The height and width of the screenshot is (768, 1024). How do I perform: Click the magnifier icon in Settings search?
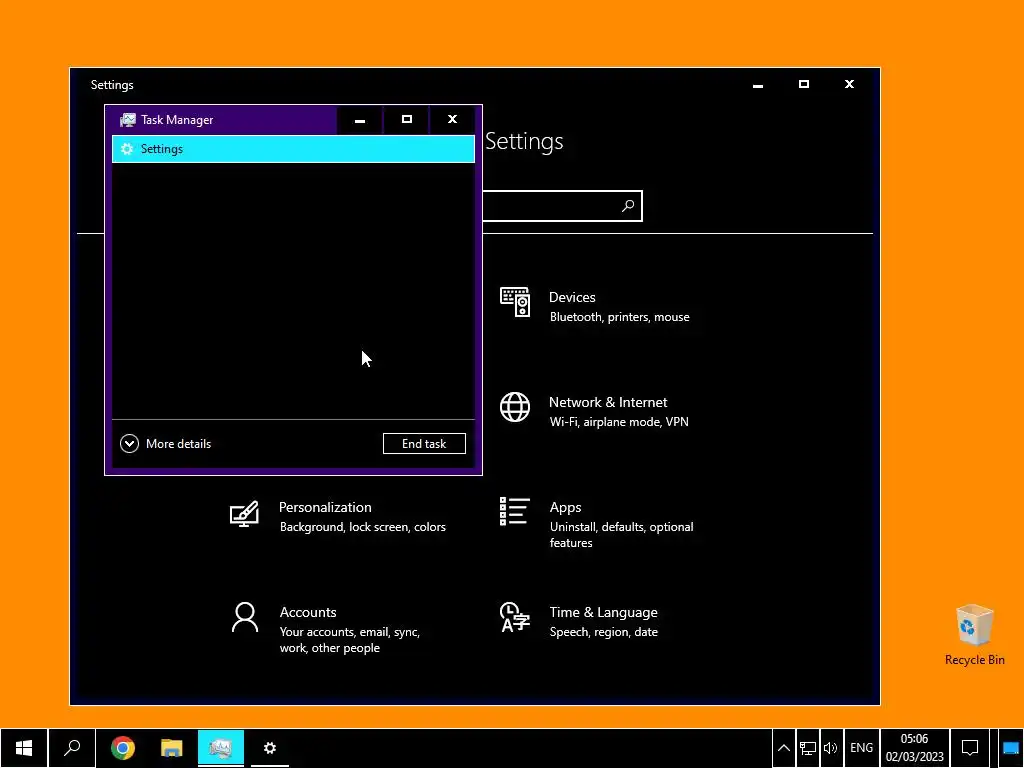point(628,206)
